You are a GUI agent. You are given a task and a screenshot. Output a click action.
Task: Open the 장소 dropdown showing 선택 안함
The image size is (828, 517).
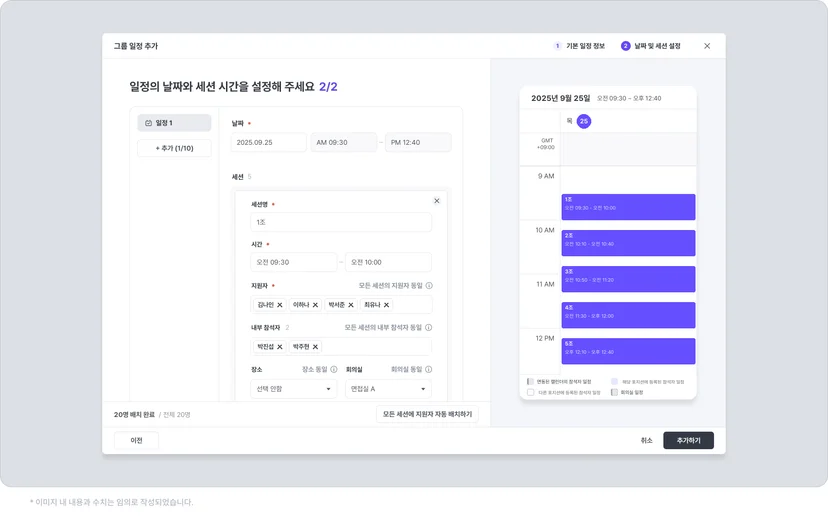click(293, 389)
